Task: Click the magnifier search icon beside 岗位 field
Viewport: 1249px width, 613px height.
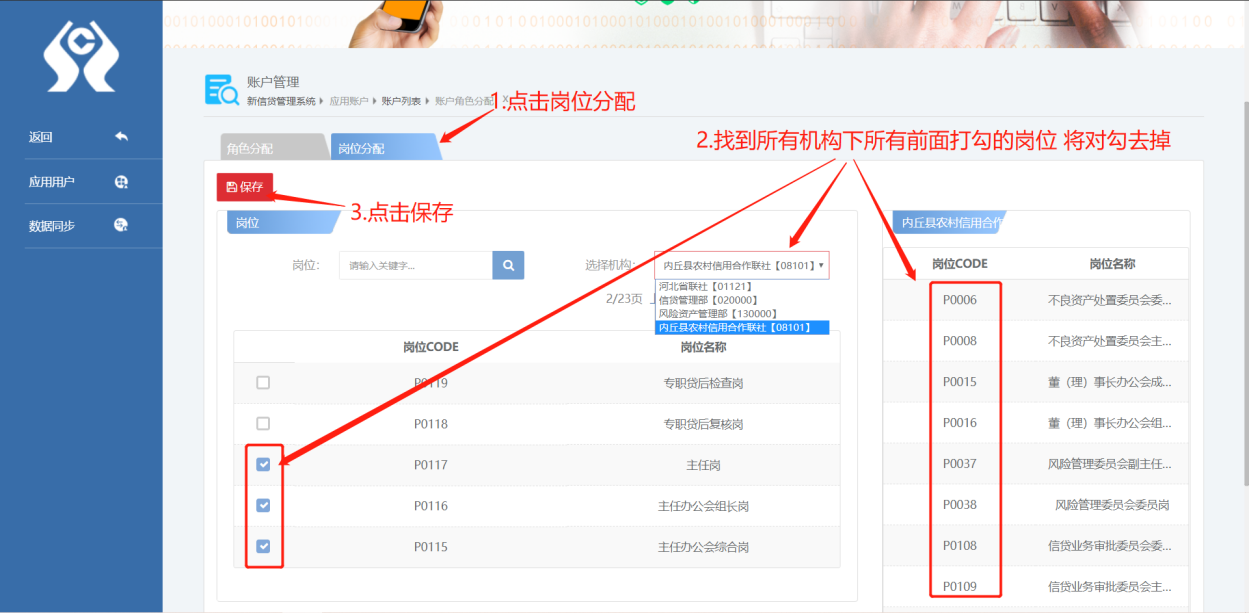Action: click(x=507, y=264)
